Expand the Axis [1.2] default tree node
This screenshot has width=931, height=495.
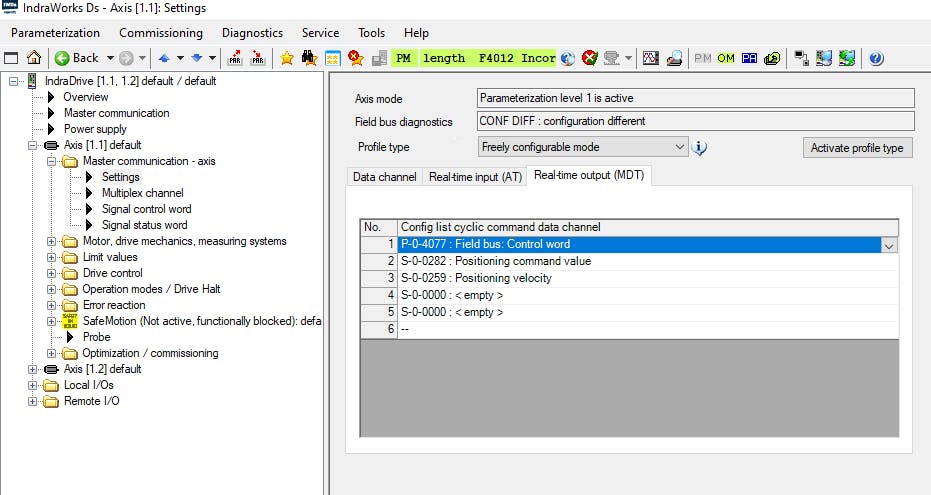point(33,369)
